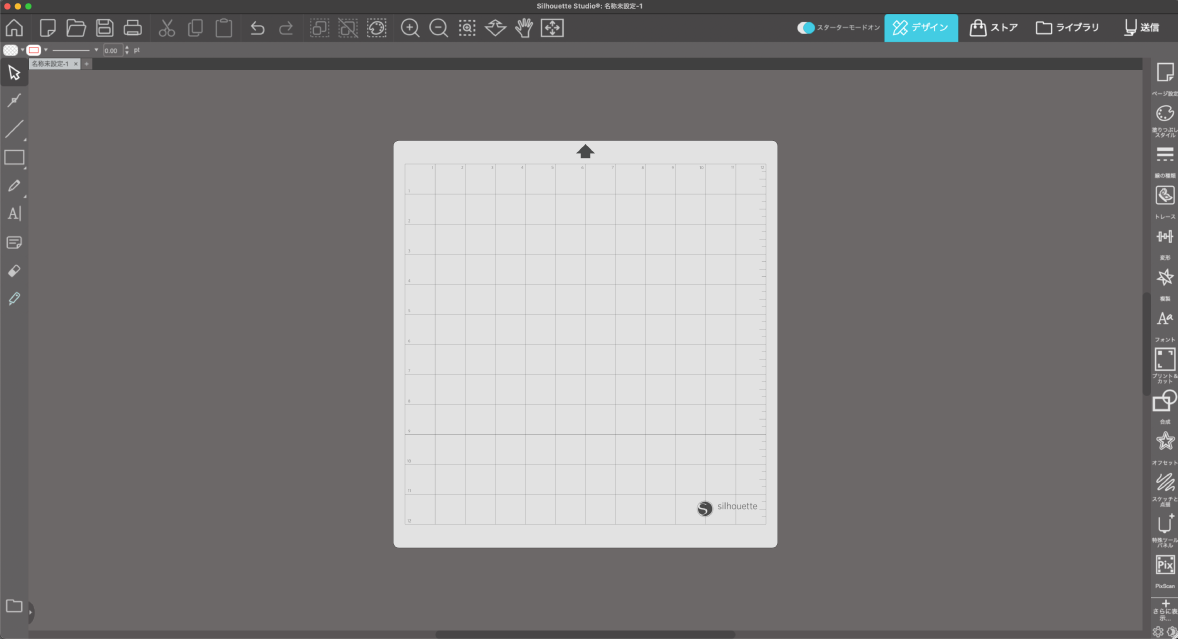This screenshot has height=639, width=1178.
Task: Open the Page Setup (ページ設定) panel
Action: click(x=1165, y=72)
